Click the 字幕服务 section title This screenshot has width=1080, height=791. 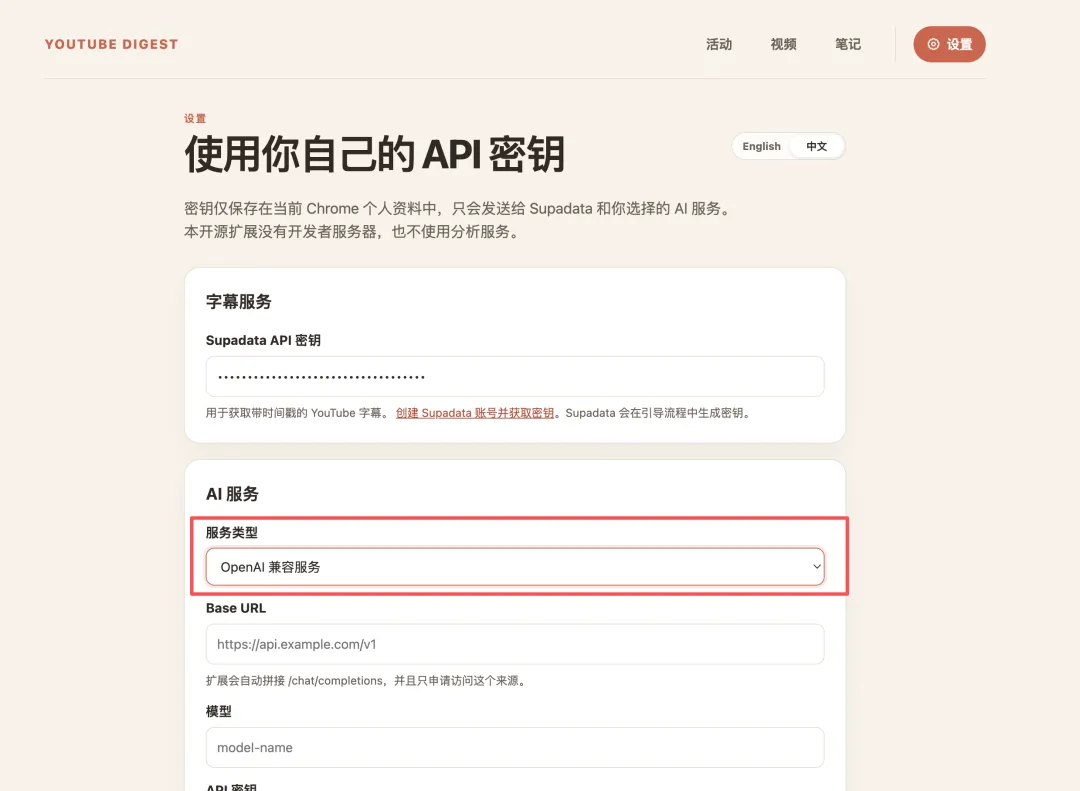click(x=238, y=302)
